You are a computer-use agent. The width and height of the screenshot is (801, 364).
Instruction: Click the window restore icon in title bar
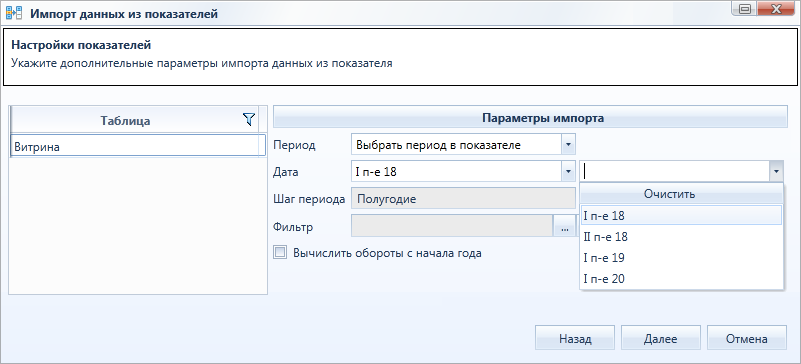tap(745, 9)
